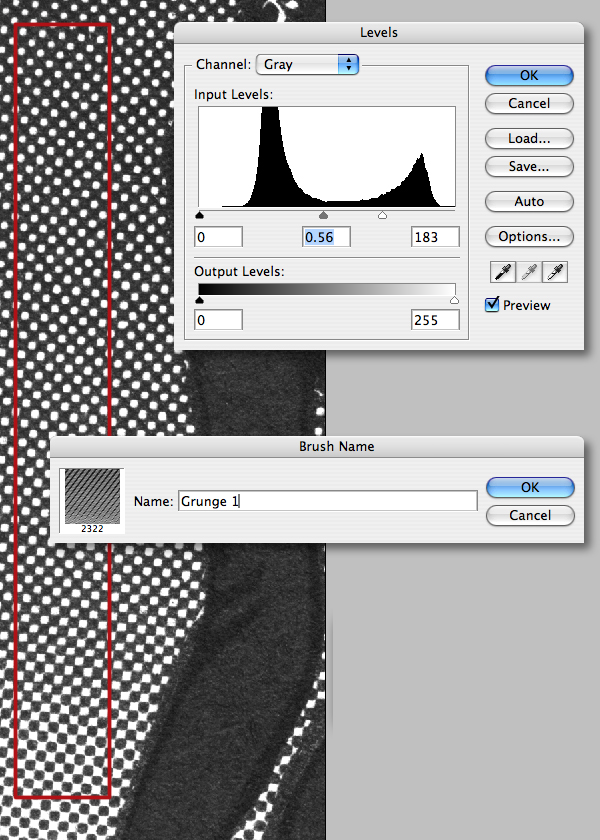This screenshot has width=600, height=840.
Task: Click the Load... button
Action: click(529, 139)
